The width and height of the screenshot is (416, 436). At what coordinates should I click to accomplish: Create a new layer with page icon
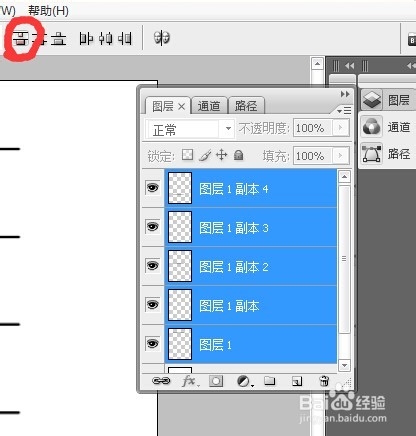click(x=297, y=381)
